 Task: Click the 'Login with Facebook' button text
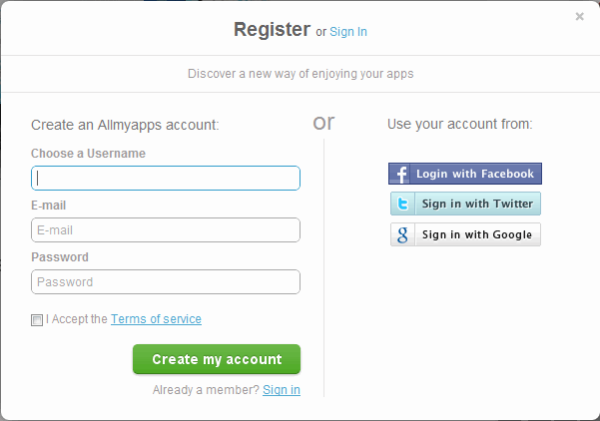(475, 174)
